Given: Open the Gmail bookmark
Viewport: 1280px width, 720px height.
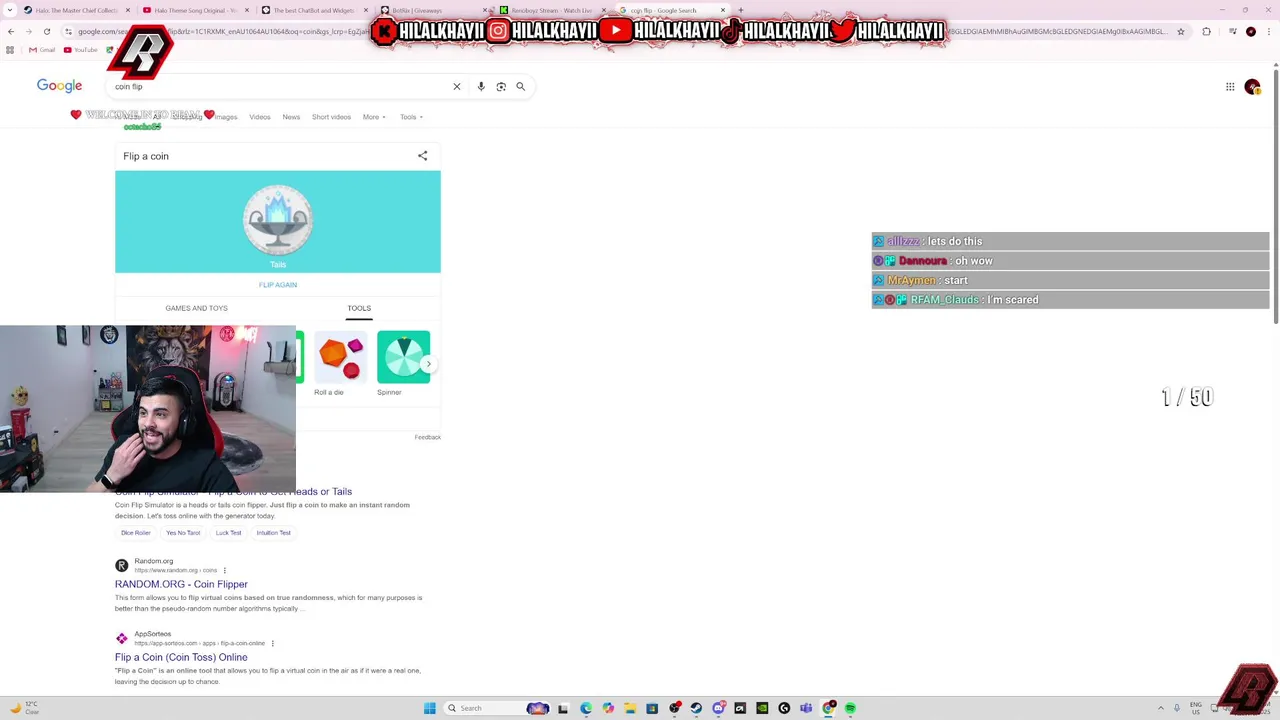Looking at the screenshot, I should (42, 50).
